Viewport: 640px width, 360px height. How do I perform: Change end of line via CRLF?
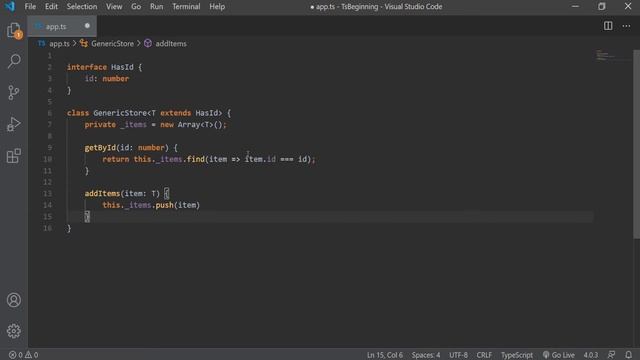[484, 355]
